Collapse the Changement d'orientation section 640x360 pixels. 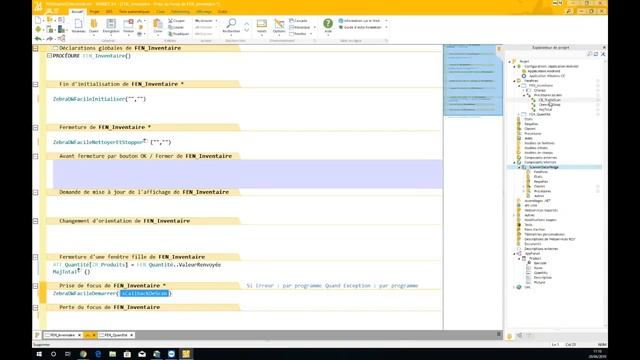[36, 221]
